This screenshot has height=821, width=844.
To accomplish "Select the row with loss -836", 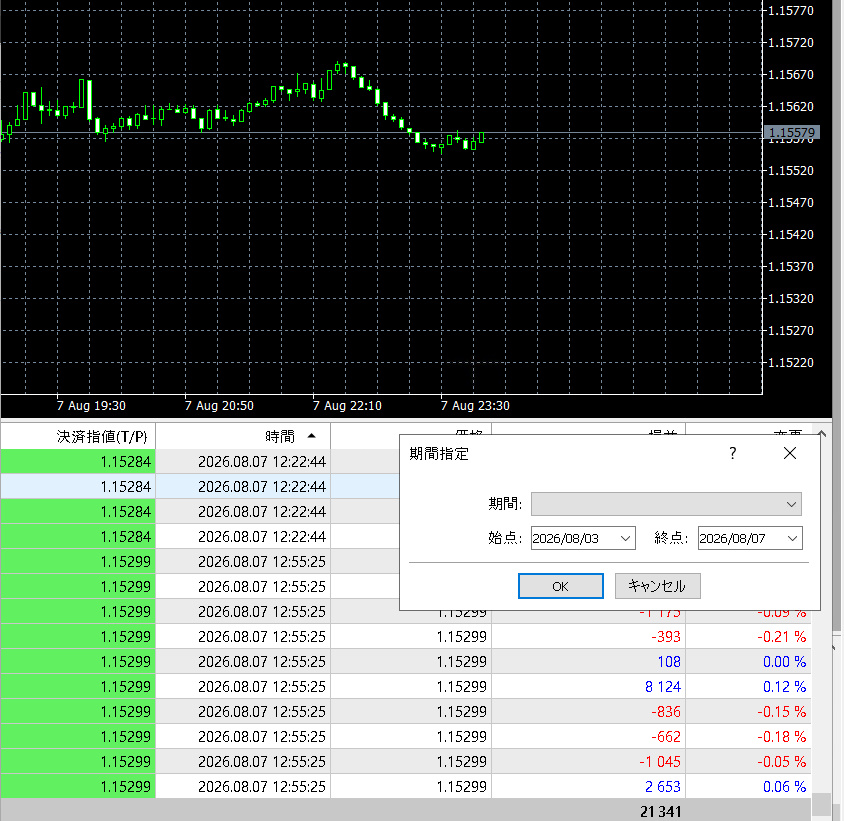I will point(406,712).
